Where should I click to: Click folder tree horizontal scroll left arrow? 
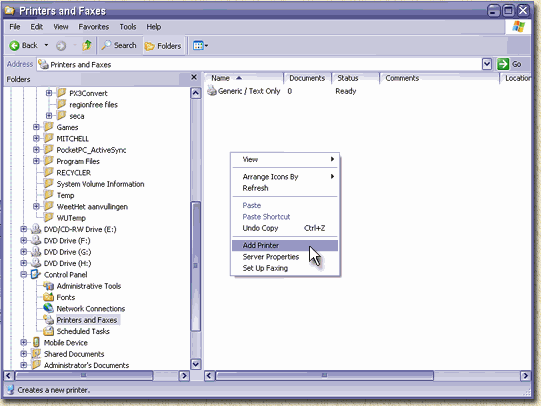9,375
